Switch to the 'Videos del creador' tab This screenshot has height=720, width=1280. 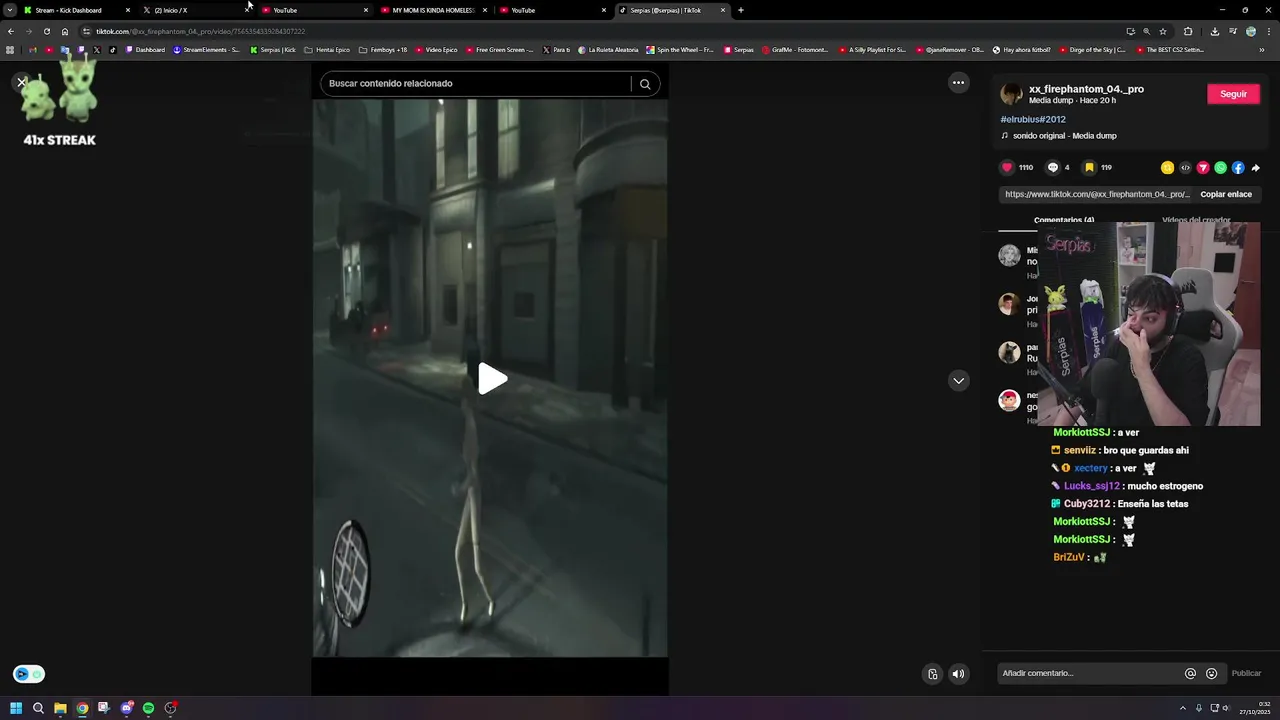click(1196, 220)
